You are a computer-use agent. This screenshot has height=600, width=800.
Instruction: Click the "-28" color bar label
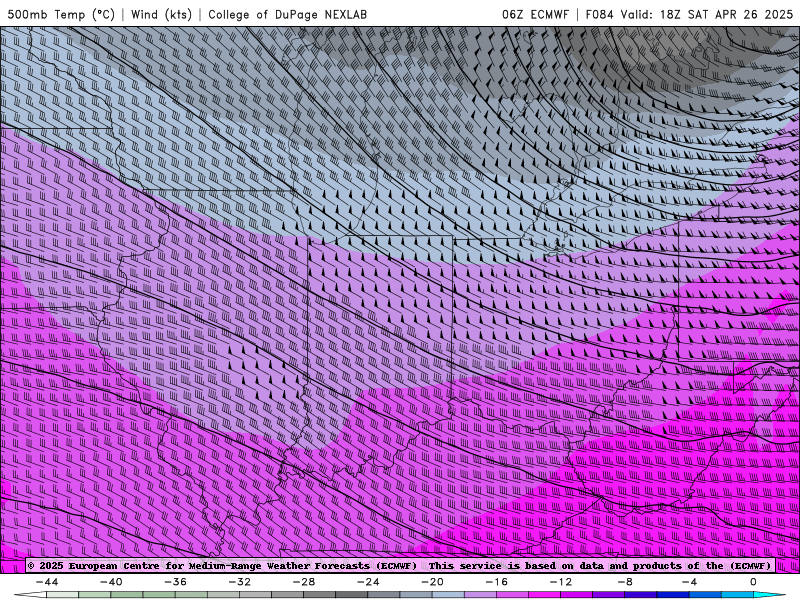304,582
